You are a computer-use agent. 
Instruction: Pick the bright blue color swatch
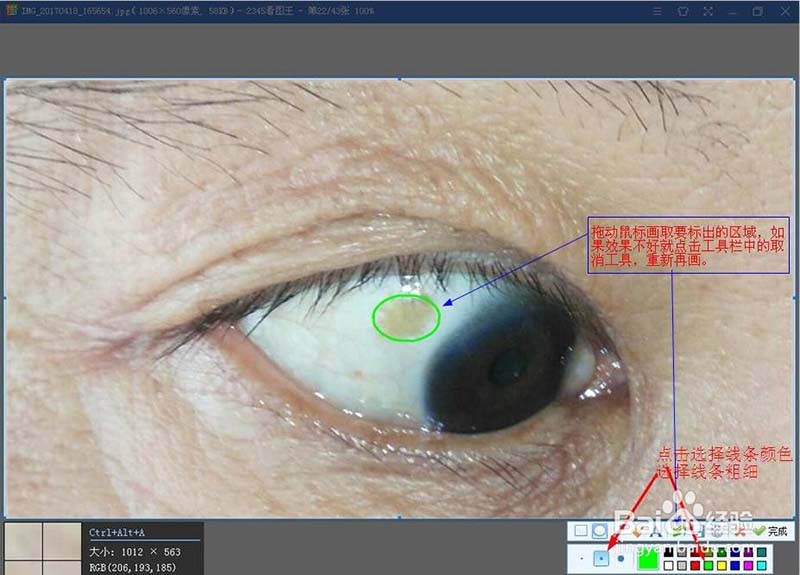tap(735, 566)
